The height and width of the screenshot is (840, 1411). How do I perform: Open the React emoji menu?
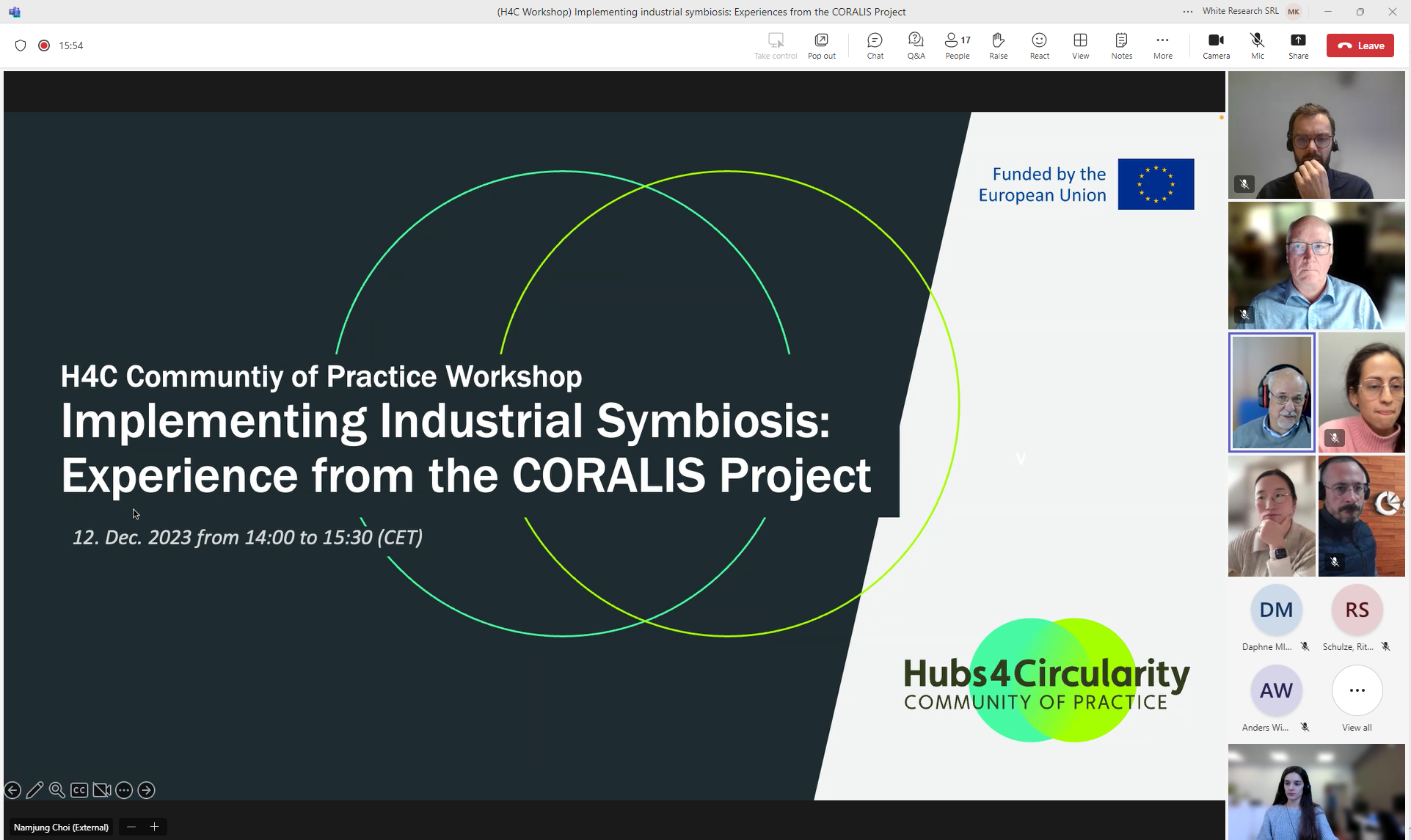1039,45
